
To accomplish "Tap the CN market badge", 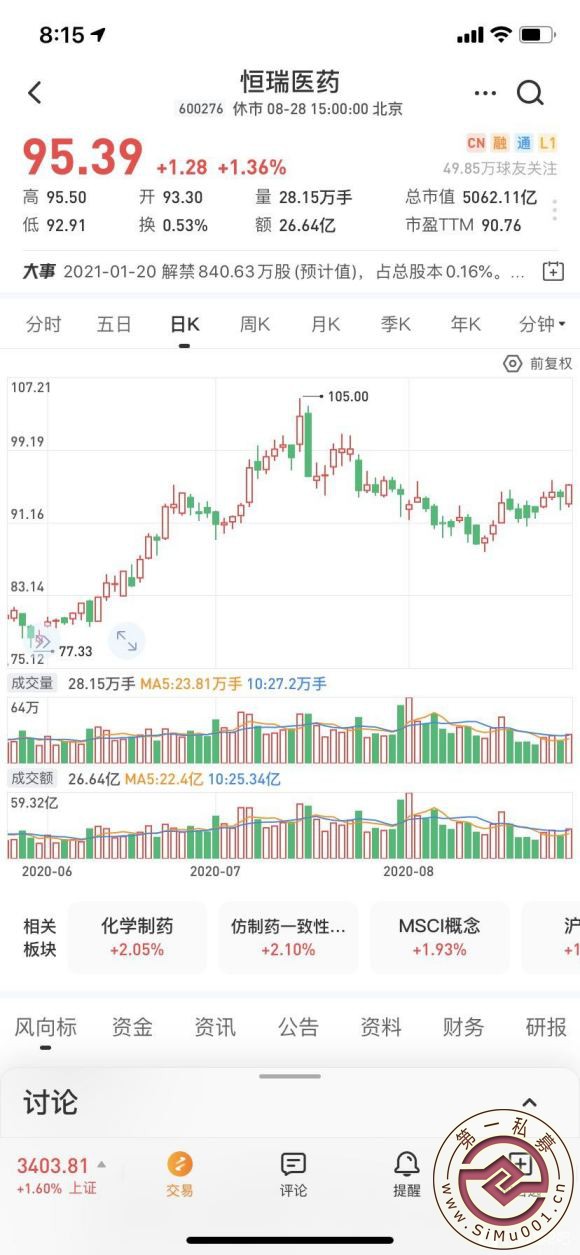I will pyautogui.click(x=475, y=143).
